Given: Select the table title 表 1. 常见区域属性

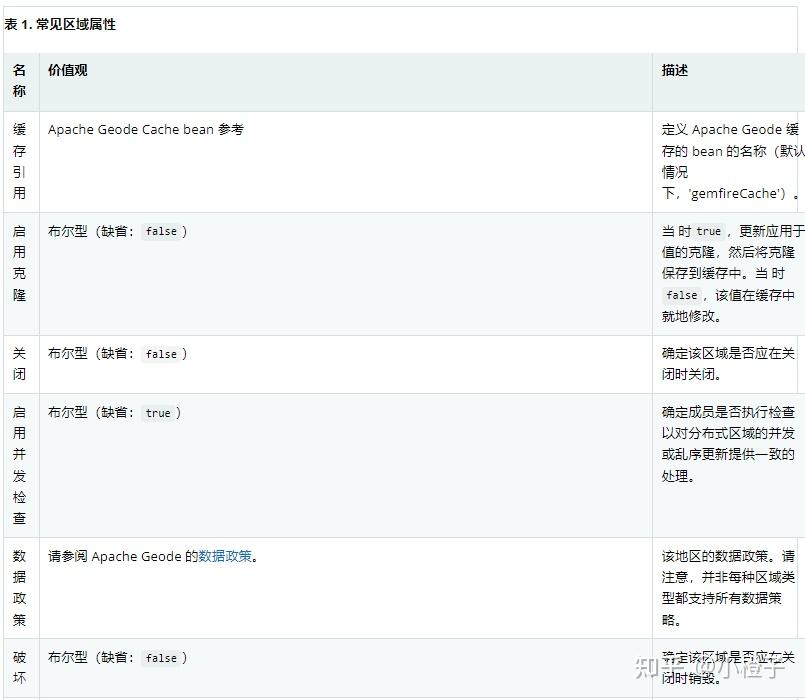Looking at the screenshot, I should coord(60,24).
